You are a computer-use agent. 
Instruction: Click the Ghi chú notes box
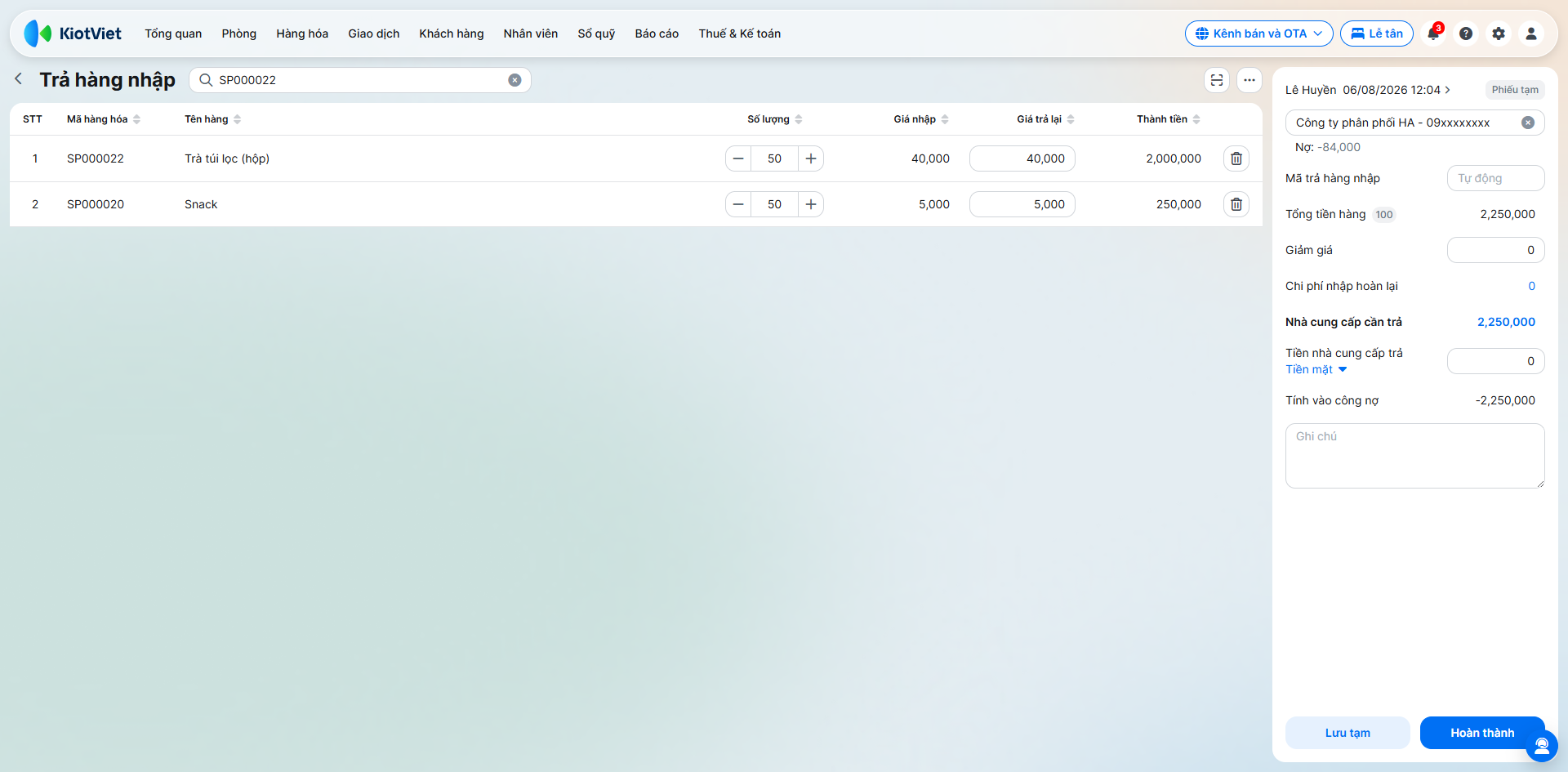point(1415,456)
